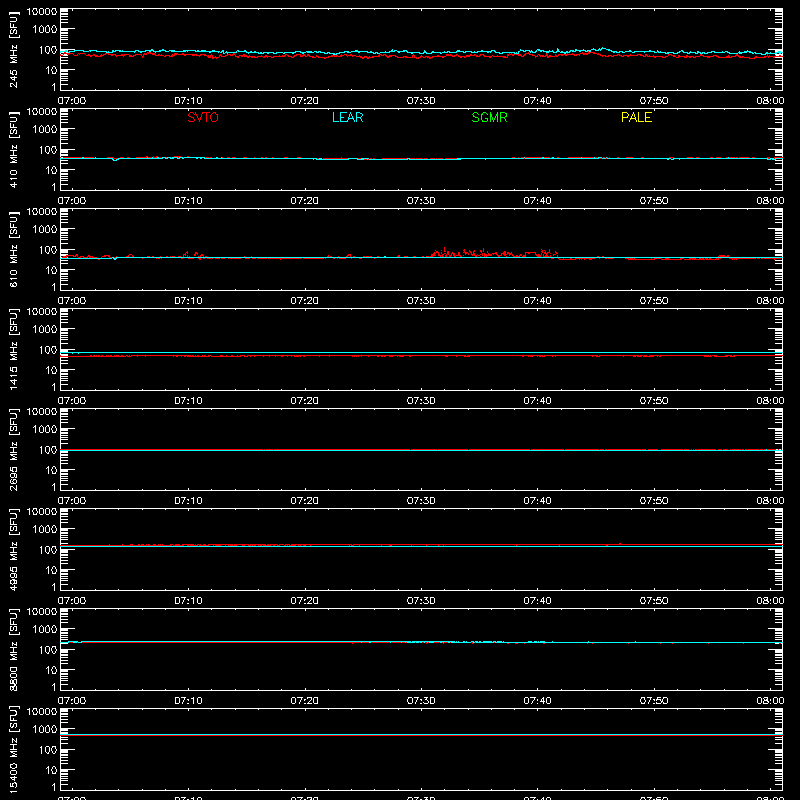Click the yellow PALE station label
Image resolution: width=800 pixels, height=800 pixels.
(636, 117)
